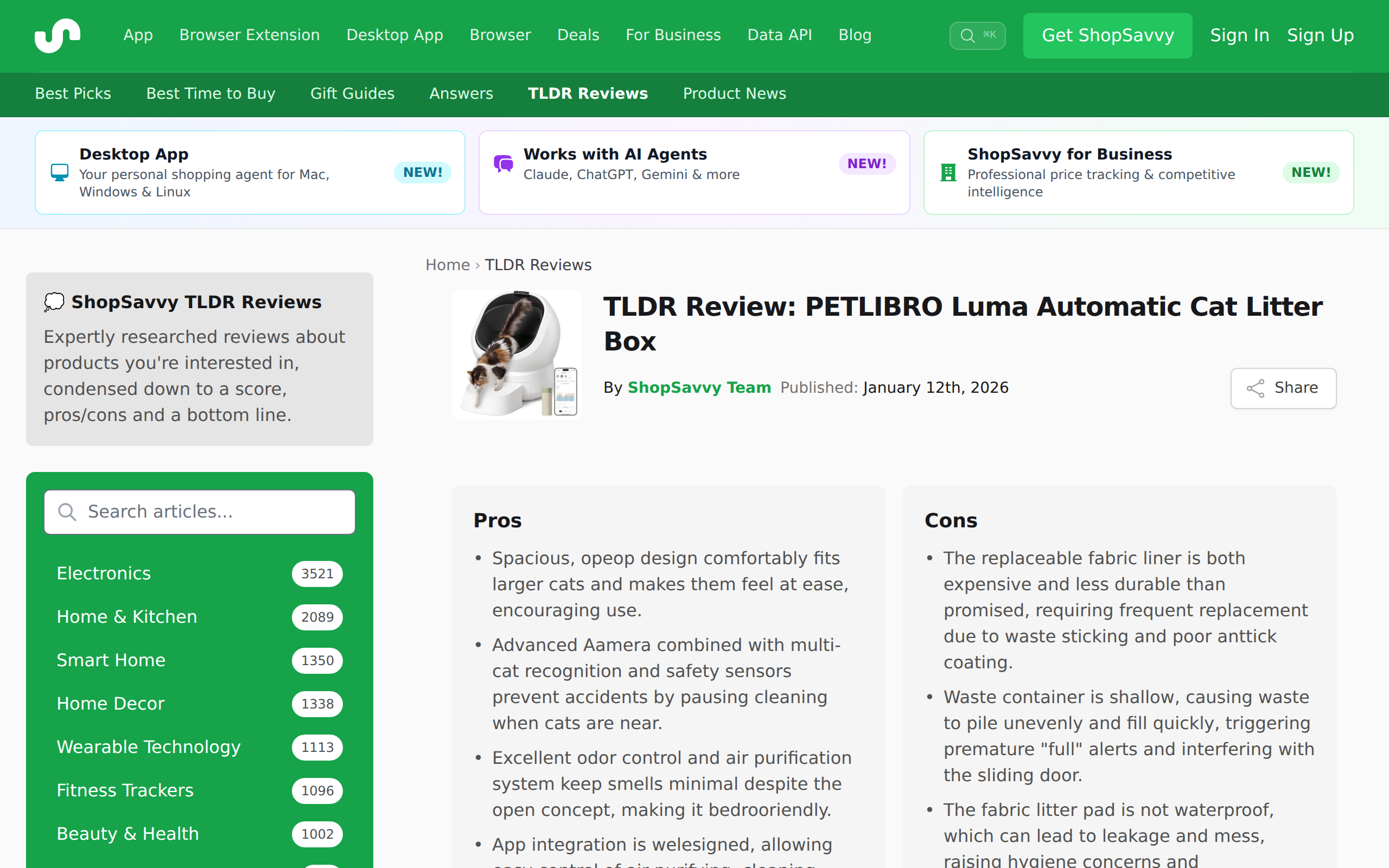Select TLDR Reviews tab

click(x=588, y=93)
